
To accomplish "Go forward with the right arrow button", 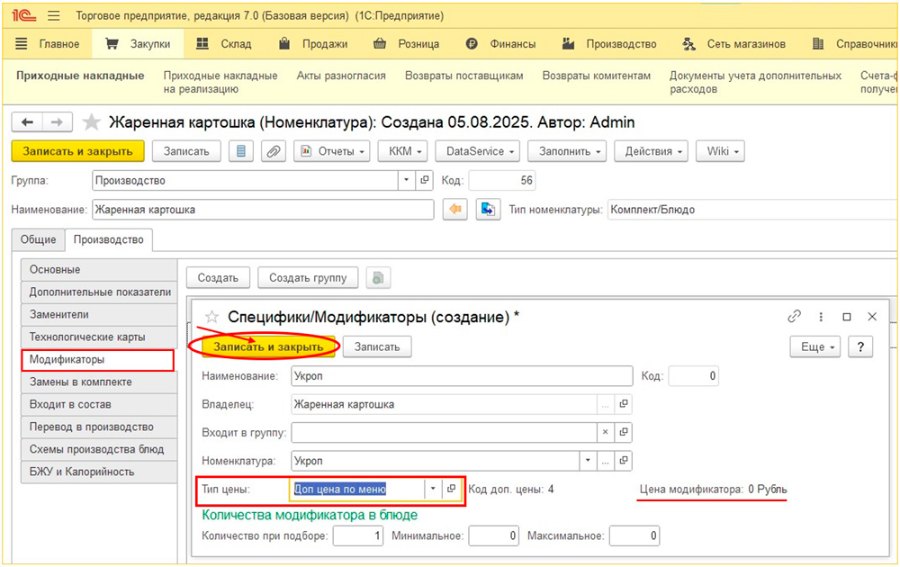I will [x=57, y=122].
